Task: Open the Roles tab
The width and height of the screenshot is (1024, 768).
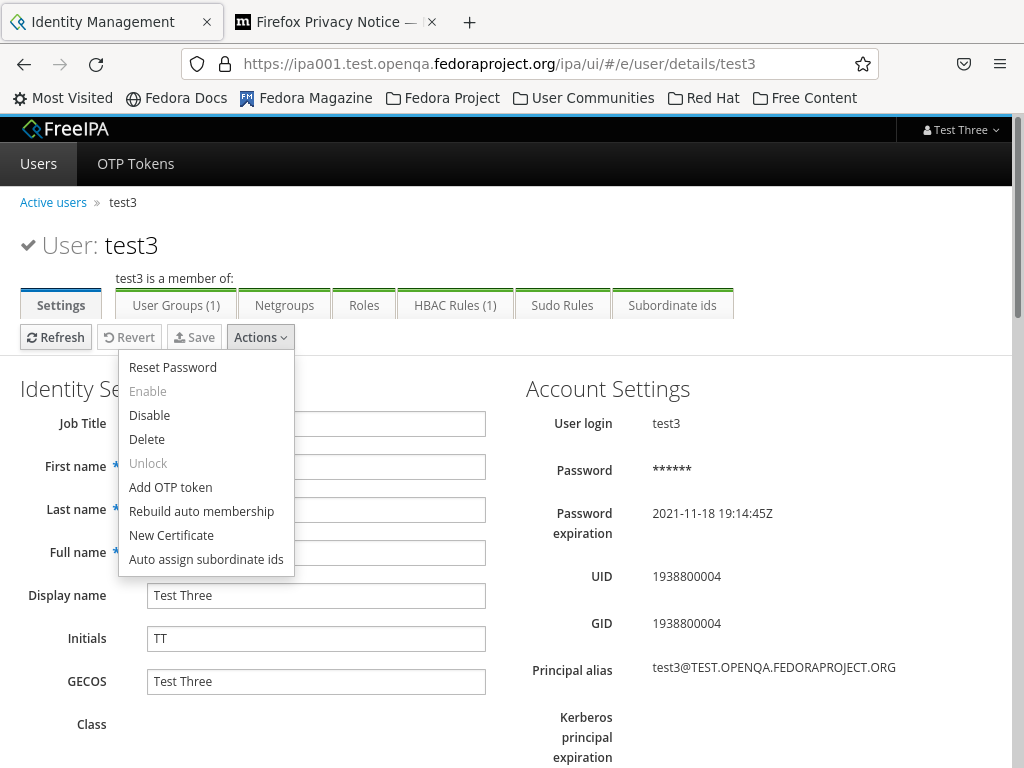Action: pyautogui.click(x=364, y=305)
